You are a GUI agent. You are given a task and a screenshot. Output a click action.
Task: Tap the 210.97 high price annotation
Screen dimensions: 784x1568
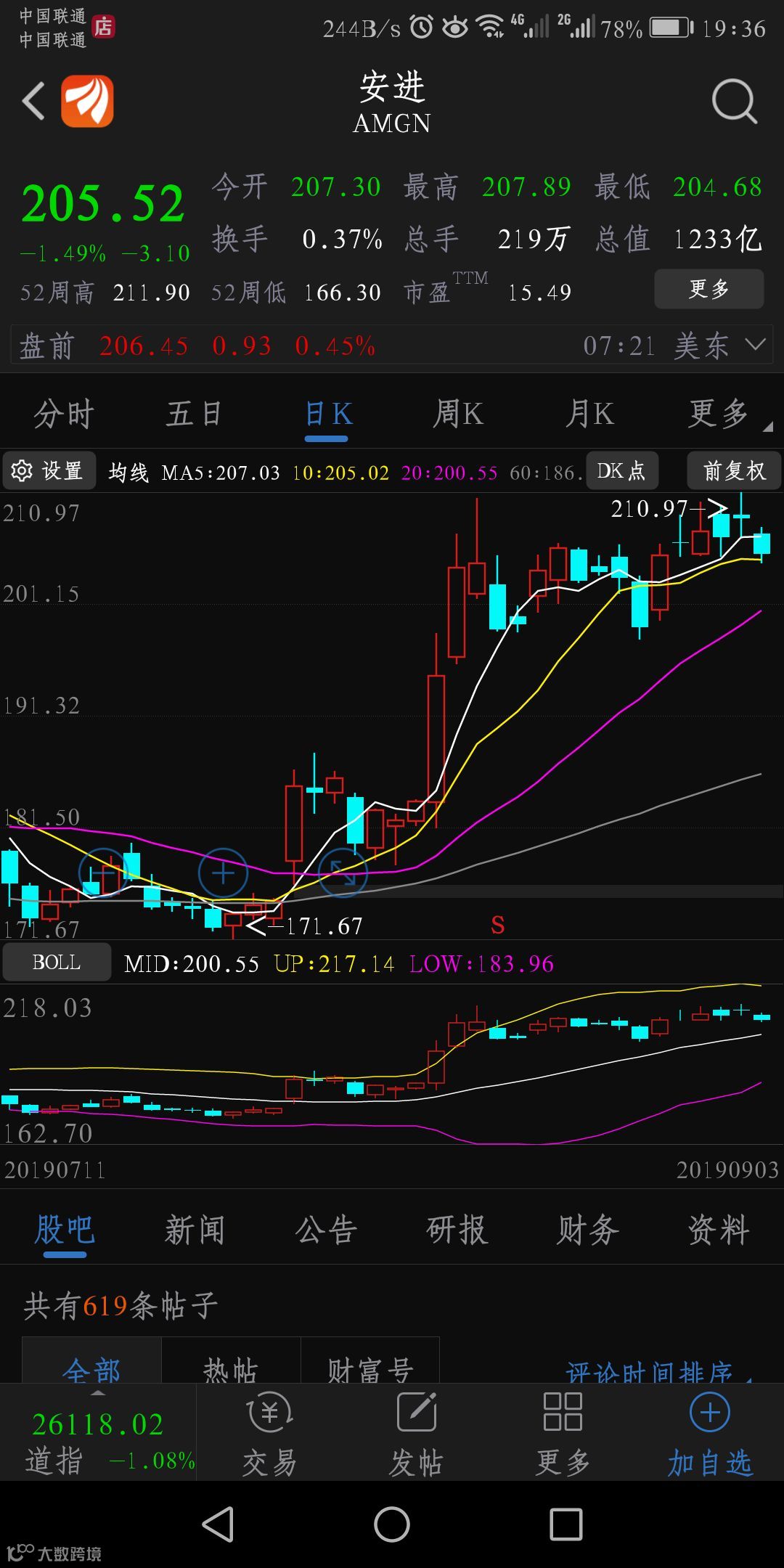coord(649,508)
